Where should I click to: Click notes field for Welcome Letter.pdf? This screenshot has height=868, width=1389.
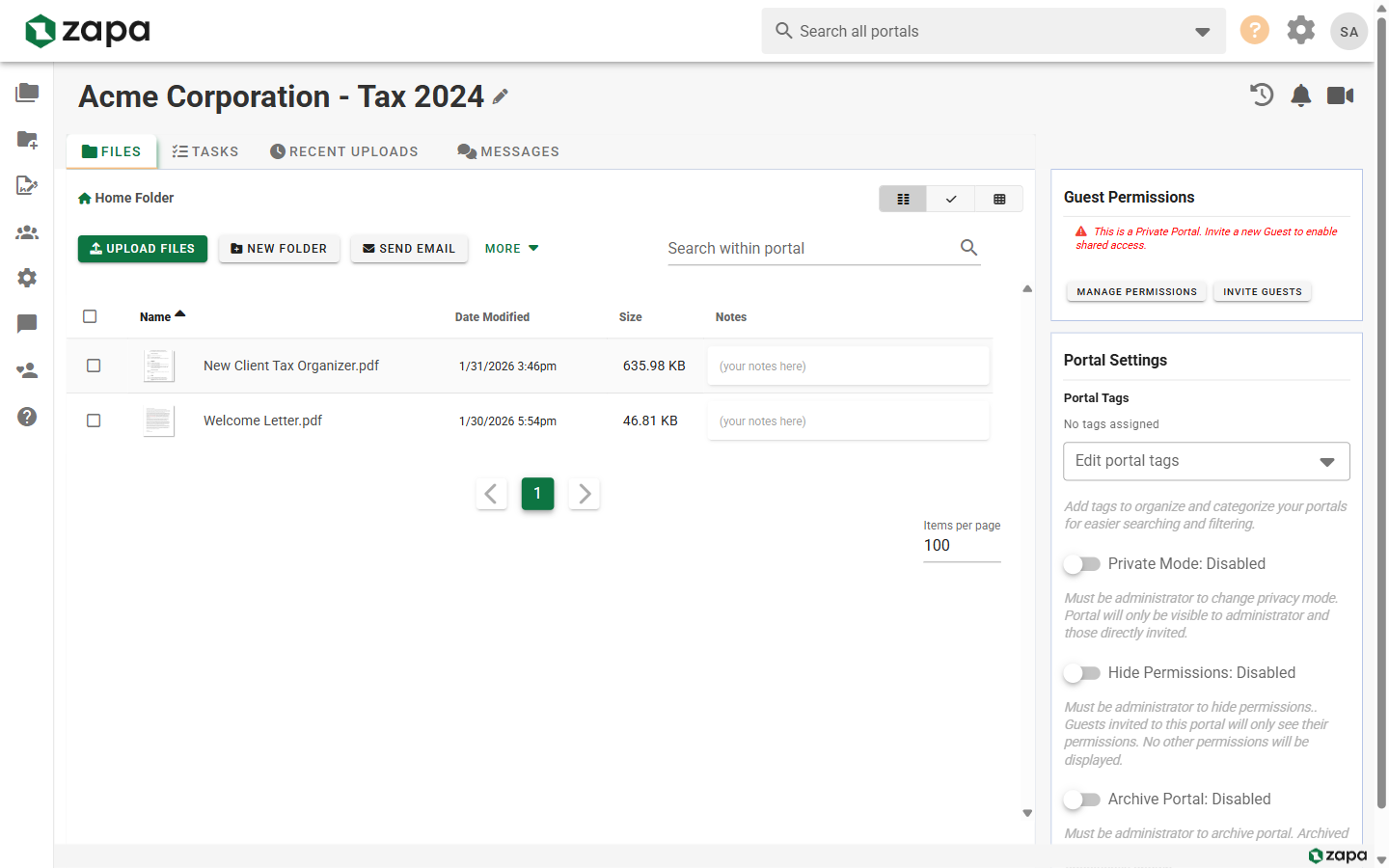point(849,420)
